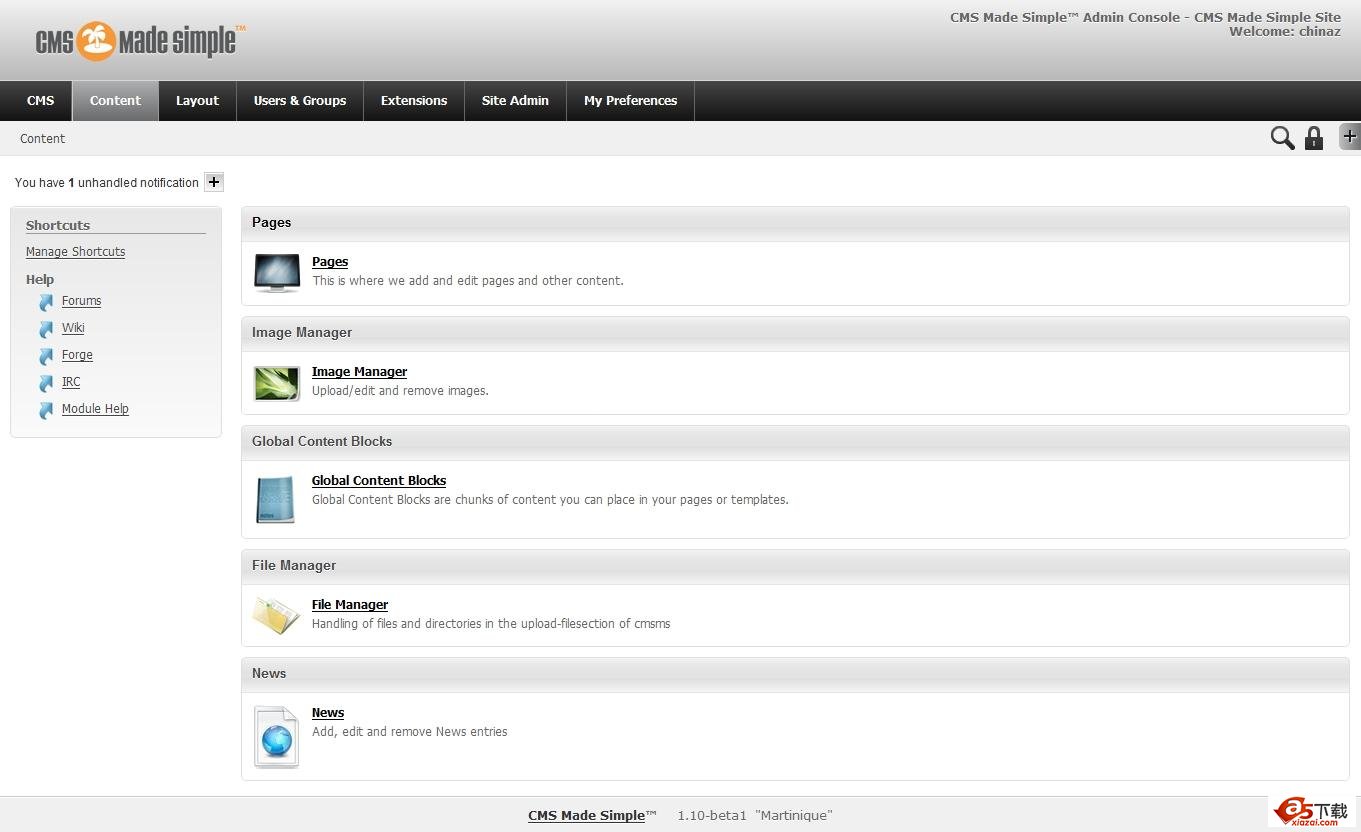Image resolution: width=1361 pixels, height=832 pixels.
Task: Click the Pages monitor icon
Action: pos(277,272)
